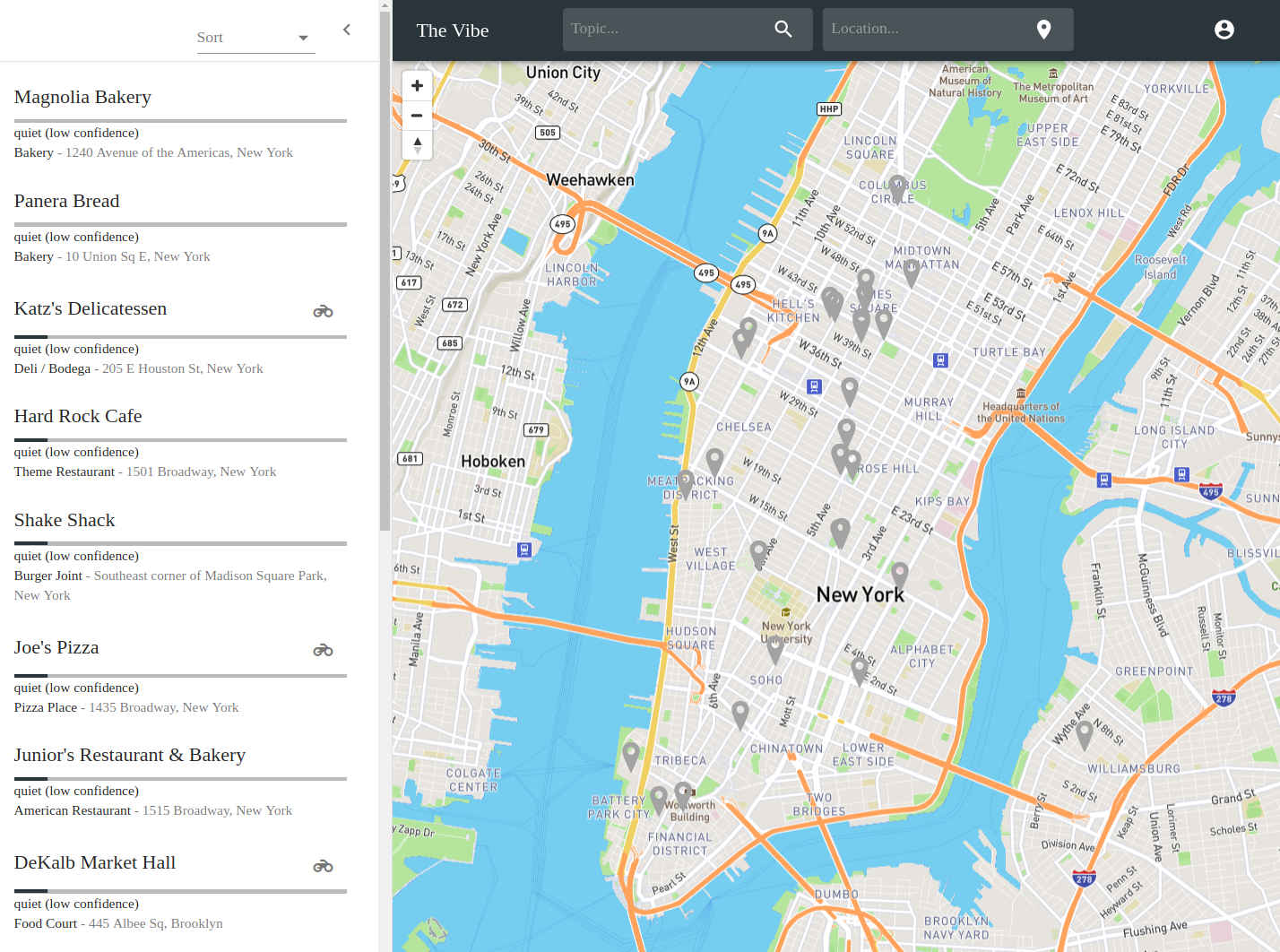Select the map pin near Chelsea at W 19th St
1280x952 pixels.
tap(714, 463)
